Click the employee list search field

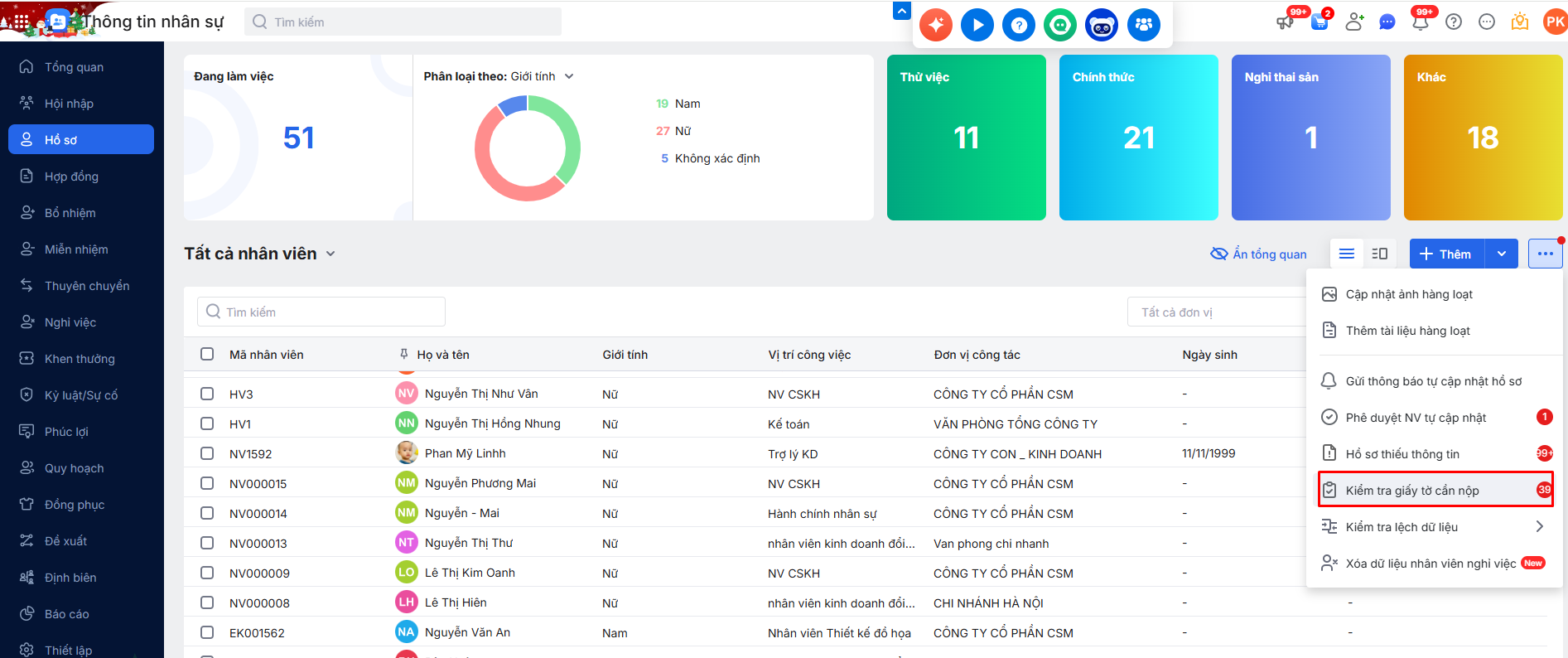(321, 312)
